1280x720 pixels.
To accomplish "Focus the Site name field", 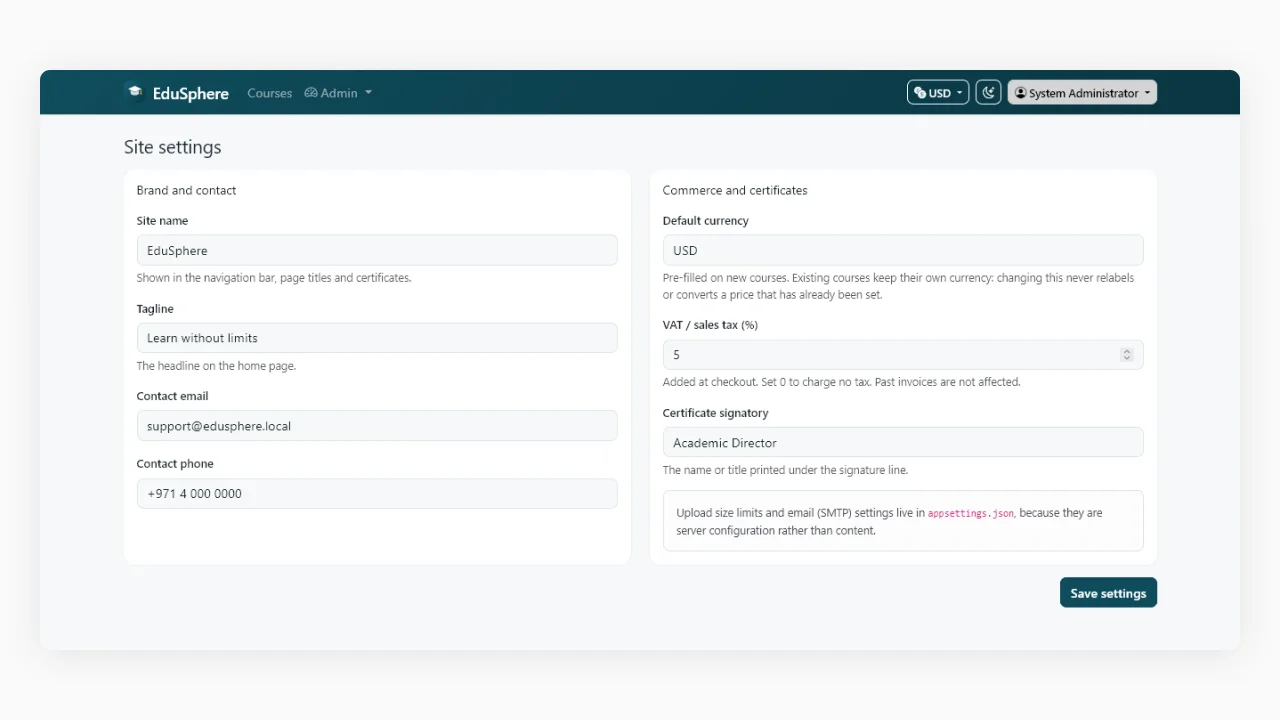I will coord(377,250).
